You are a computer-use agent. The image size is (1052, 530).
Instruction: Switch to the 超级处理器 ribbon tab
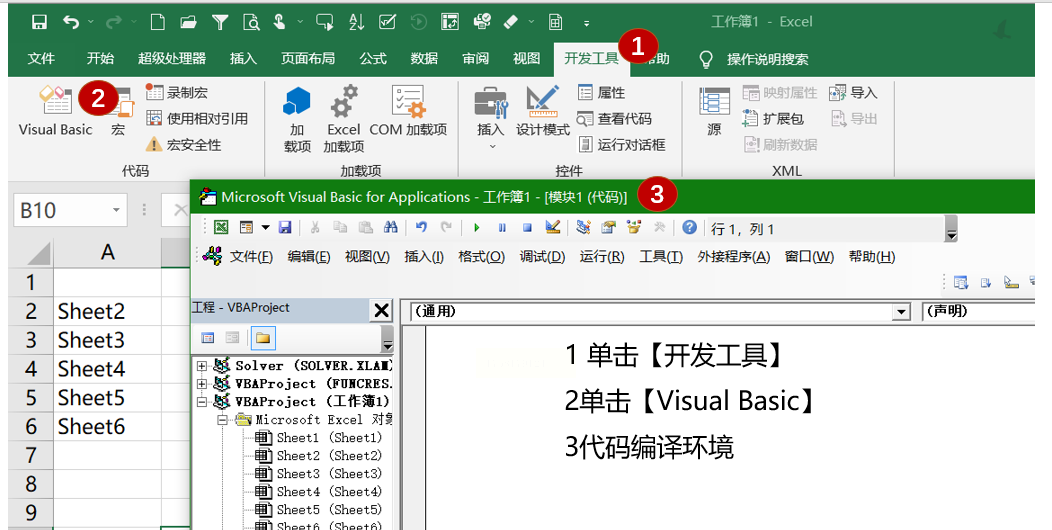[x=172, y=59]
